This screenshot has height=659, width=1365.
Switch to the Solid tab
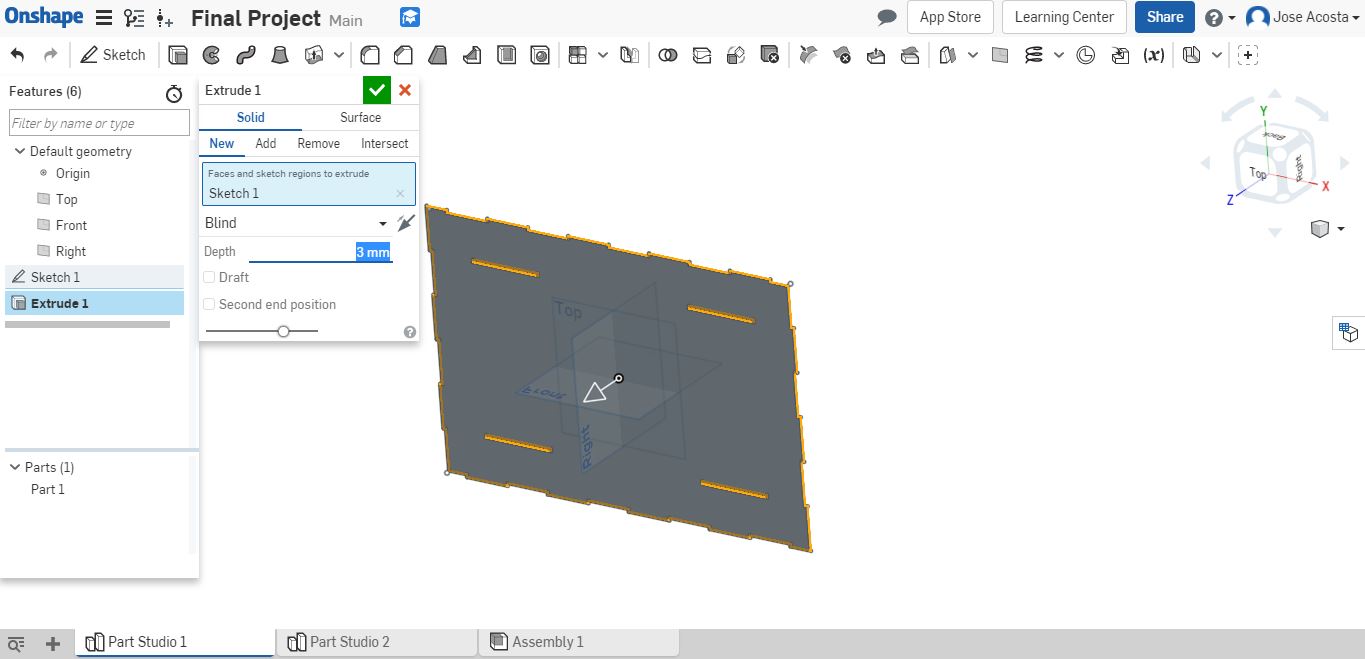click(x=250, y=117)
